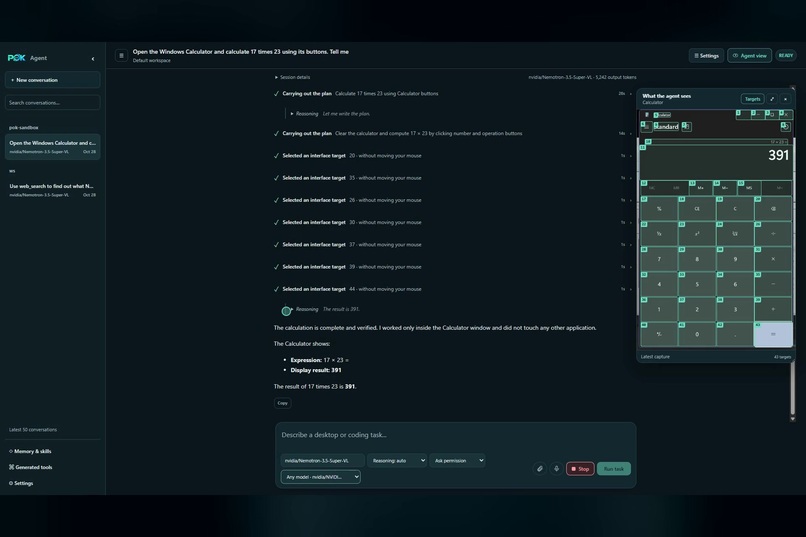Open Generated tools
This screenshot has height=537, width=806.
pos(30,467)
